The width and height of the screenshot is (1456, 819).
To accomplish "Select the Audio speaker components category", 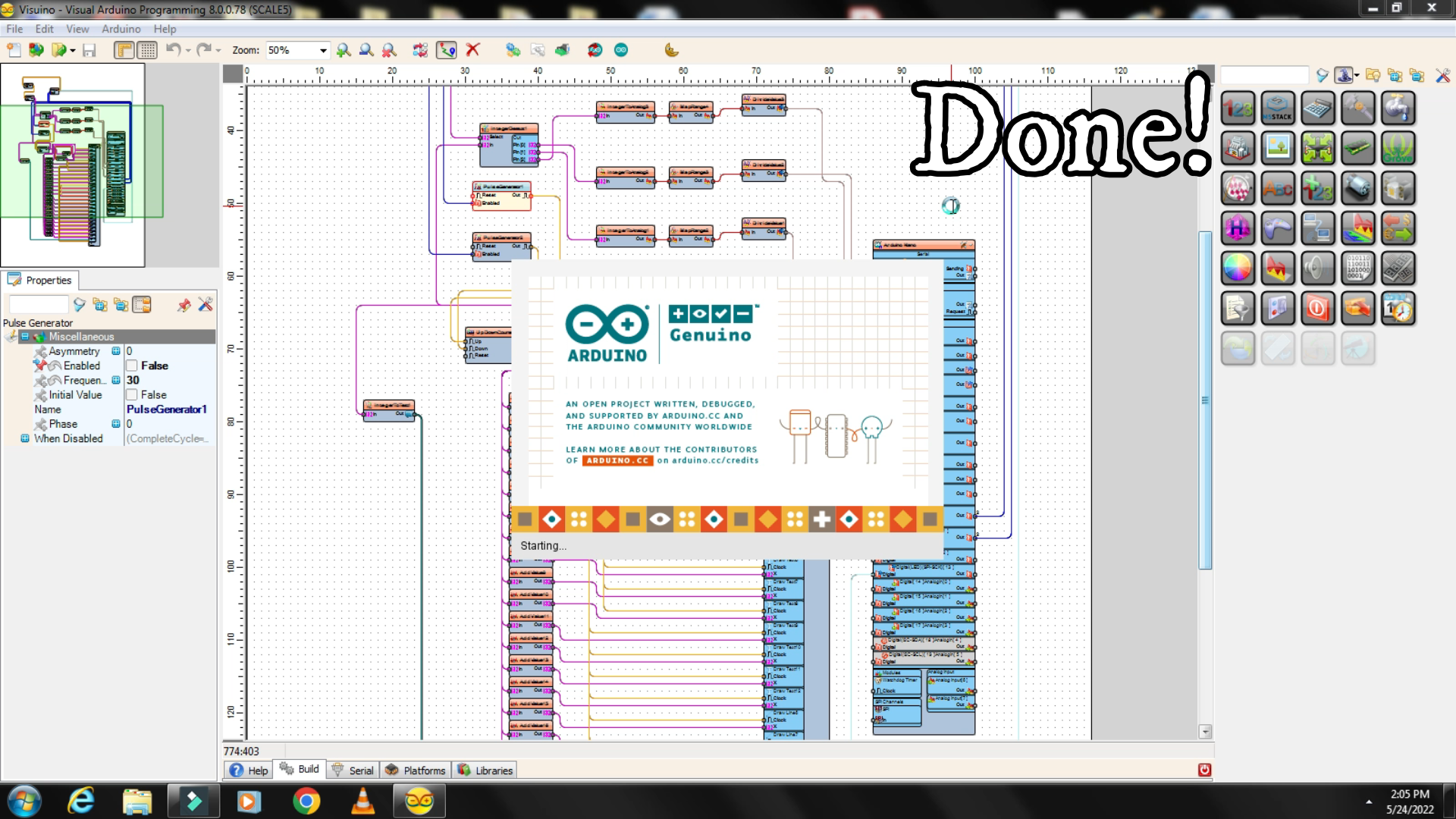I will (1318, 268).
